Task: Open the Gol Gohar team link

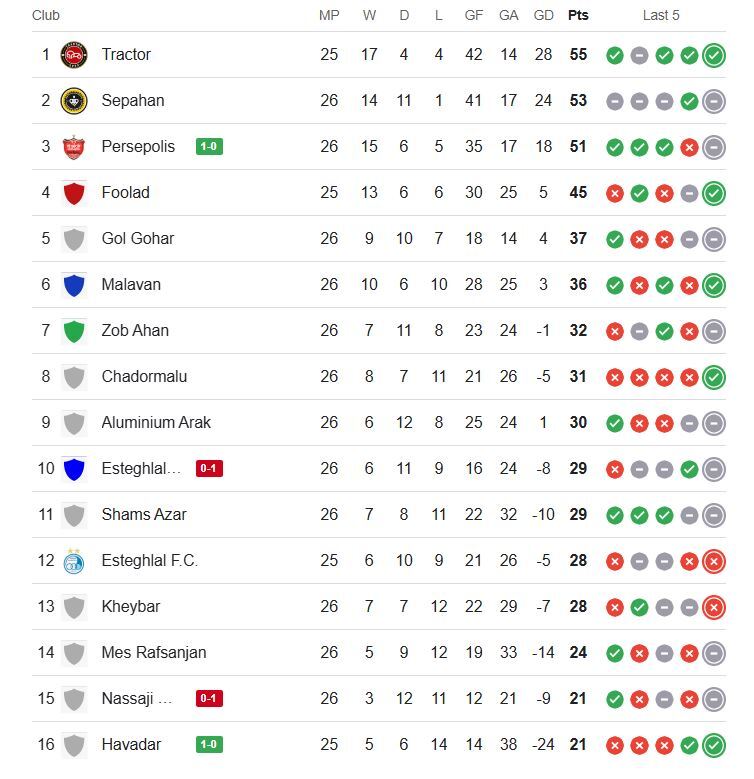Action: tap(138, 238)
